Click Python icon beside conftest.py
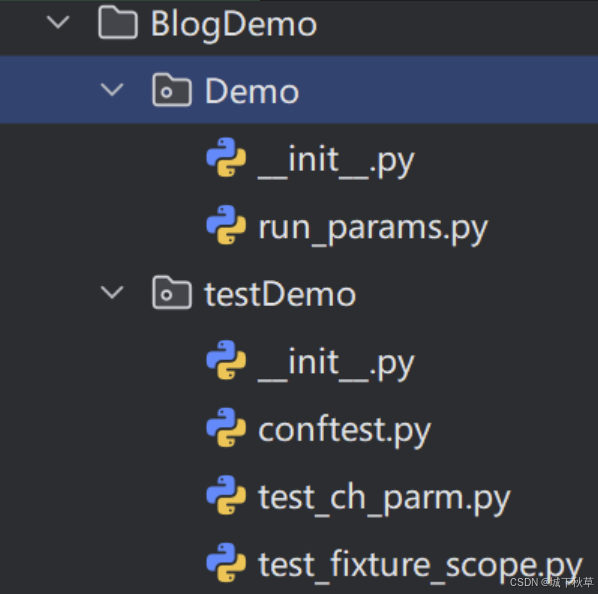This screenshot has height=594, width=598. coord(226,427)
